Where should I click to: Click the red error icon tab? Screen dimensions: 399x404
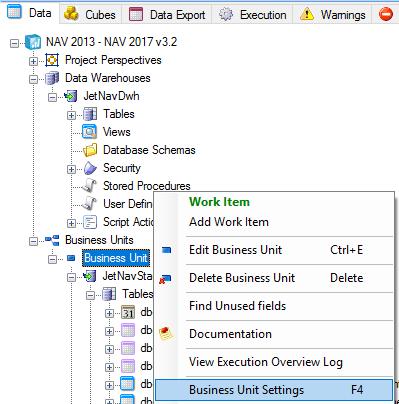386,14
